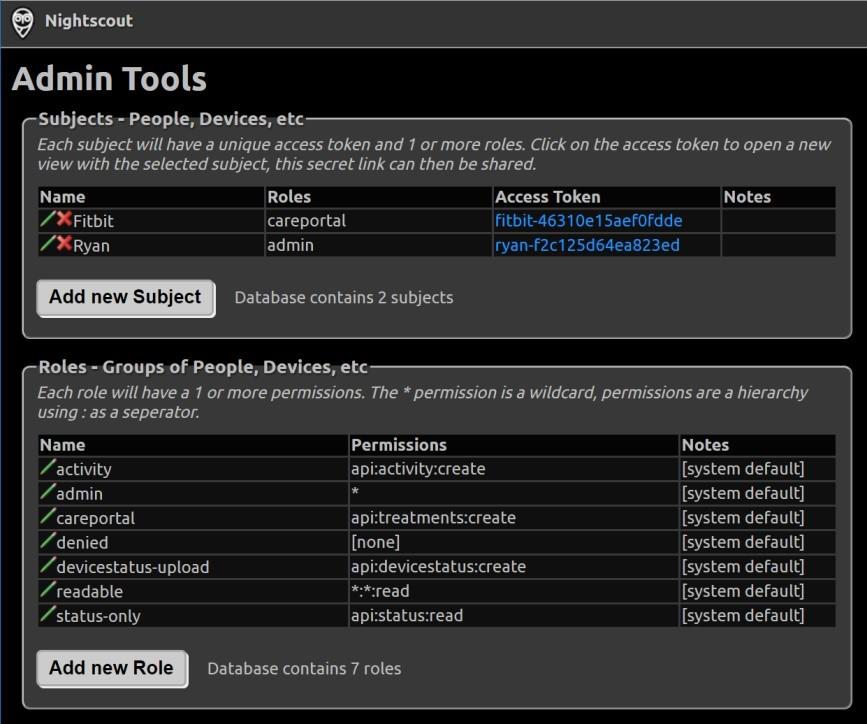
Task: Click [system default] note for admin role
Action: coord(743,493)
